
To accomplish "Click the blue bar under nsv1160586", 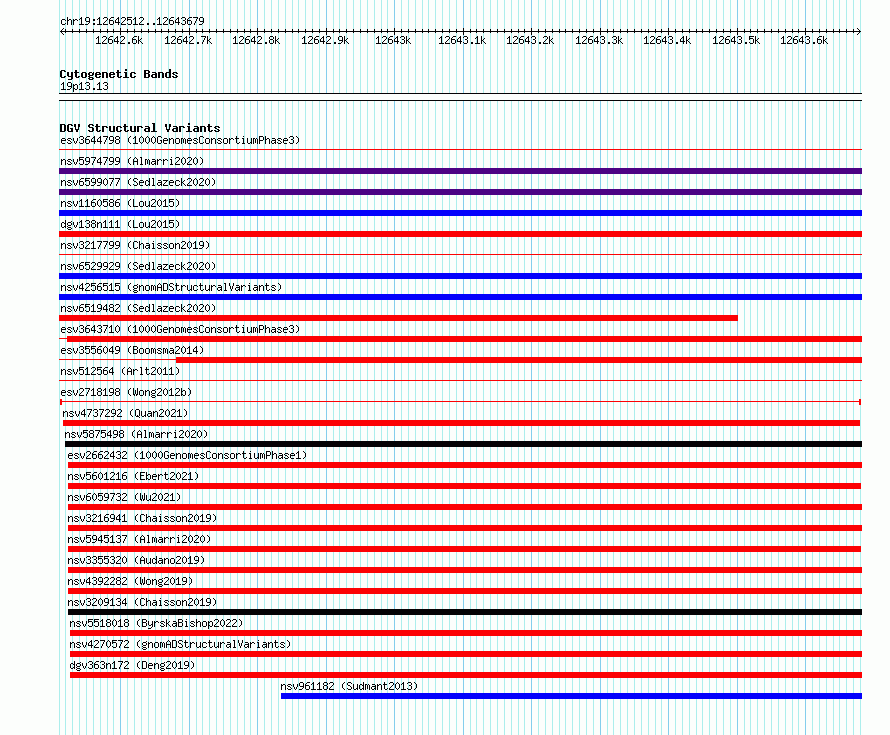I will (x=460, y=213).
